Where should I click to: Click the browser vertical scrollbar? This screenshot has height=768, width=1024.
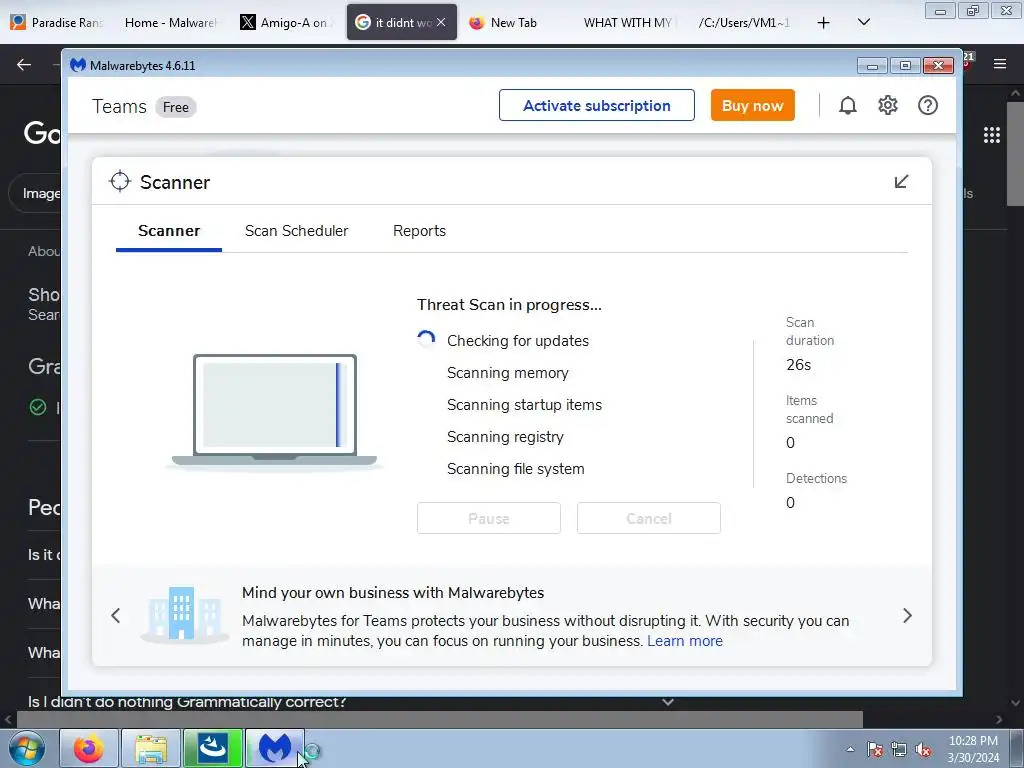coord(1014,153)
